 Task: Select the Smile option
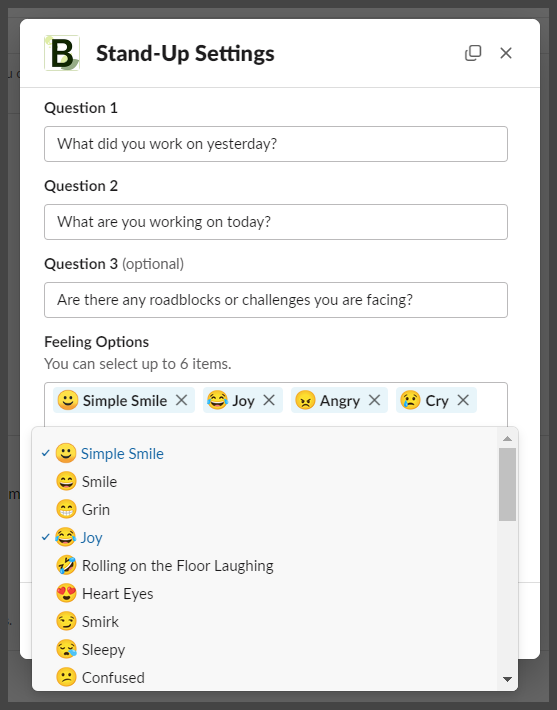(264, 481)
